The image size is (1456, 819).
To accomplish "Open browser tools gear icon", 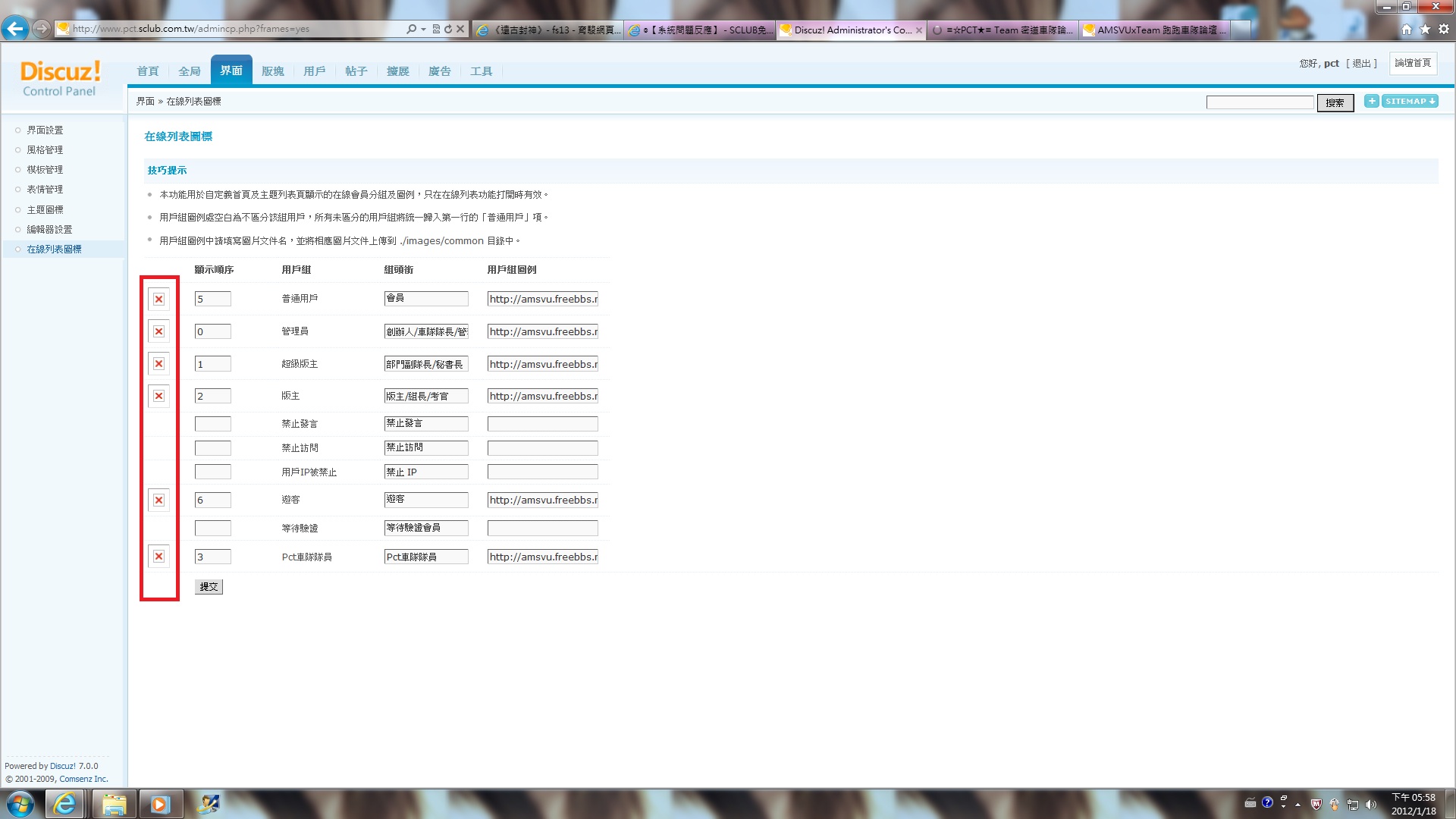I will click(x=1444, y=29).
